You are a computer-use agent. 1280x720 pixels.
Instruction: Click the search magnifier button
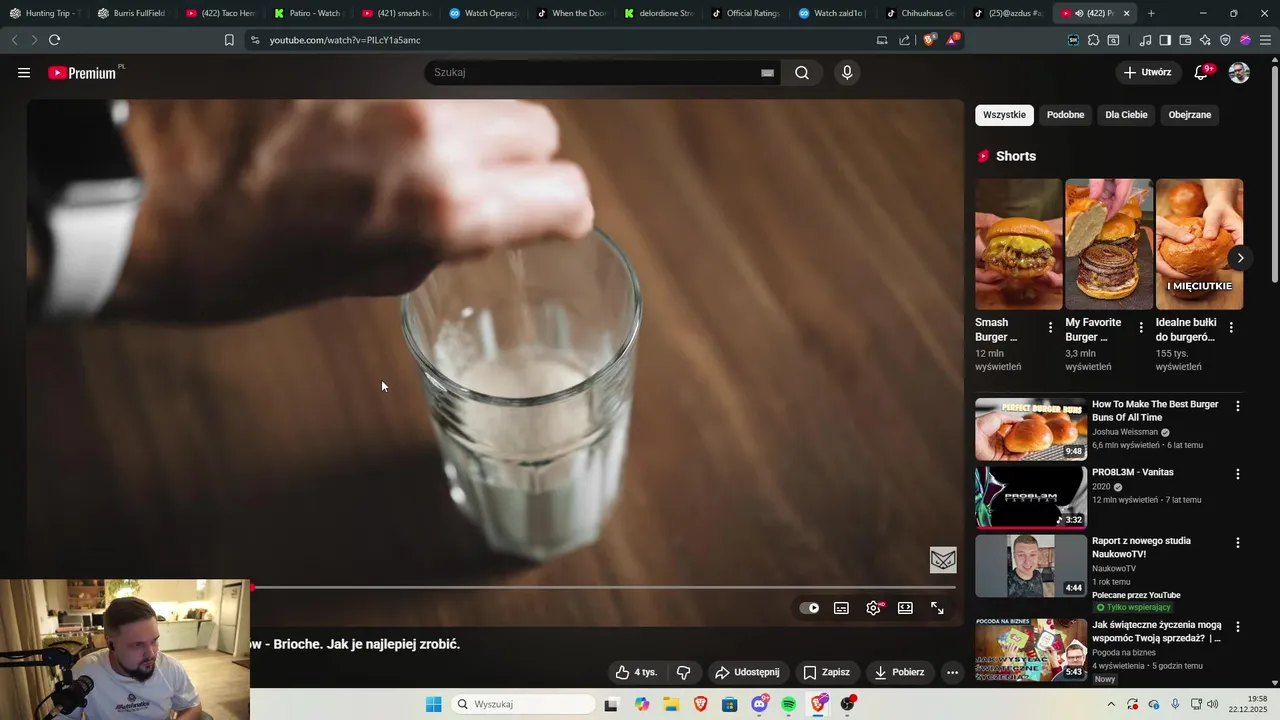pos(802,72)
